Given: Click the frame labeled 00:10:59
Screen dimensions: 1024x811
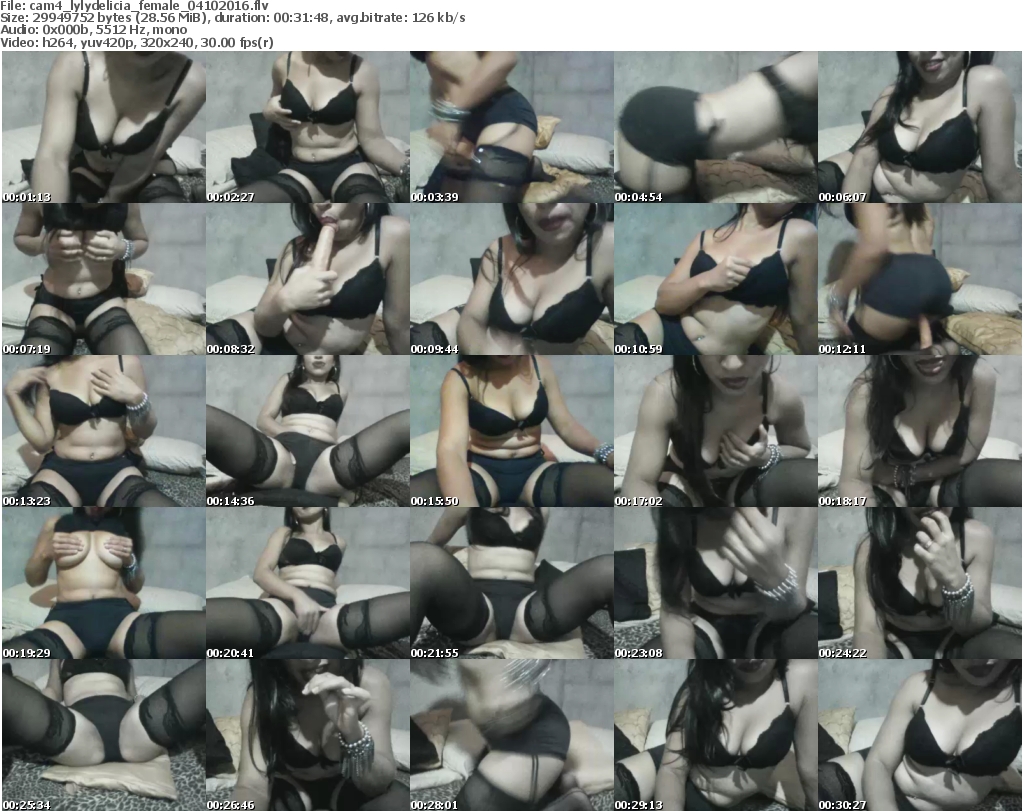Looking at the screenshot, I should coord(716,279).
